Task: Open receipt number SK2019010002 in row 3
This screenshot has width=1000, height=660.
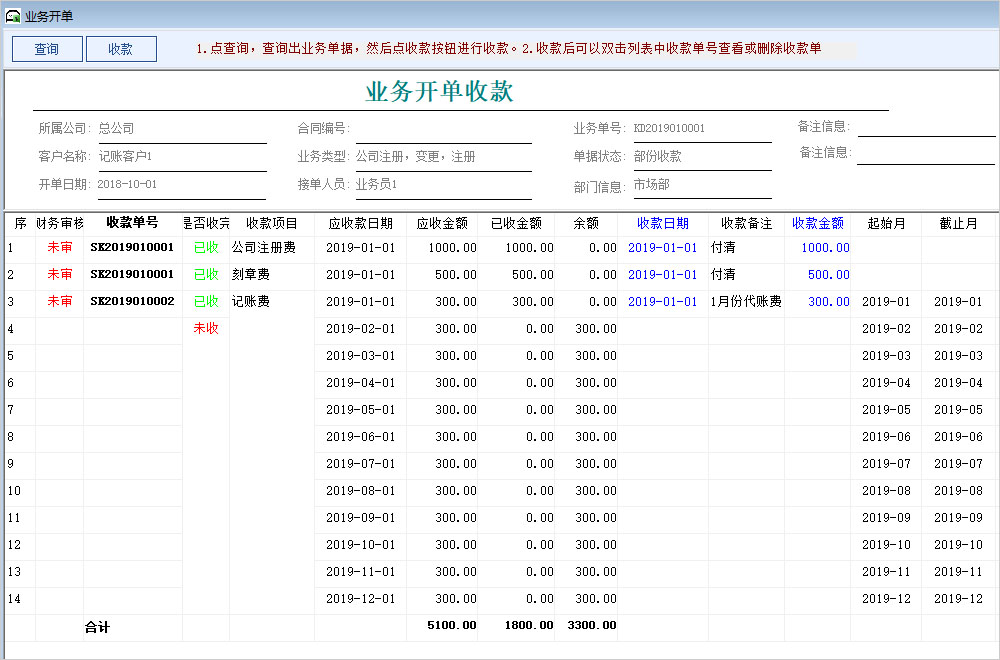Action: 132,301
